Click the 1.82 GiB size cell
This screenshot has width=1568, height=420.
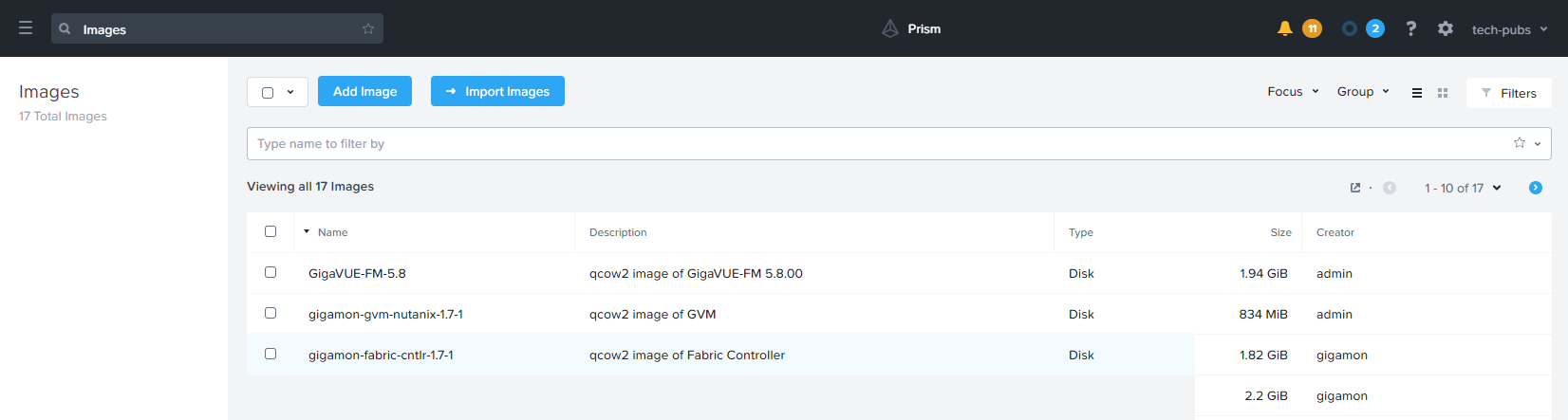1263,355
